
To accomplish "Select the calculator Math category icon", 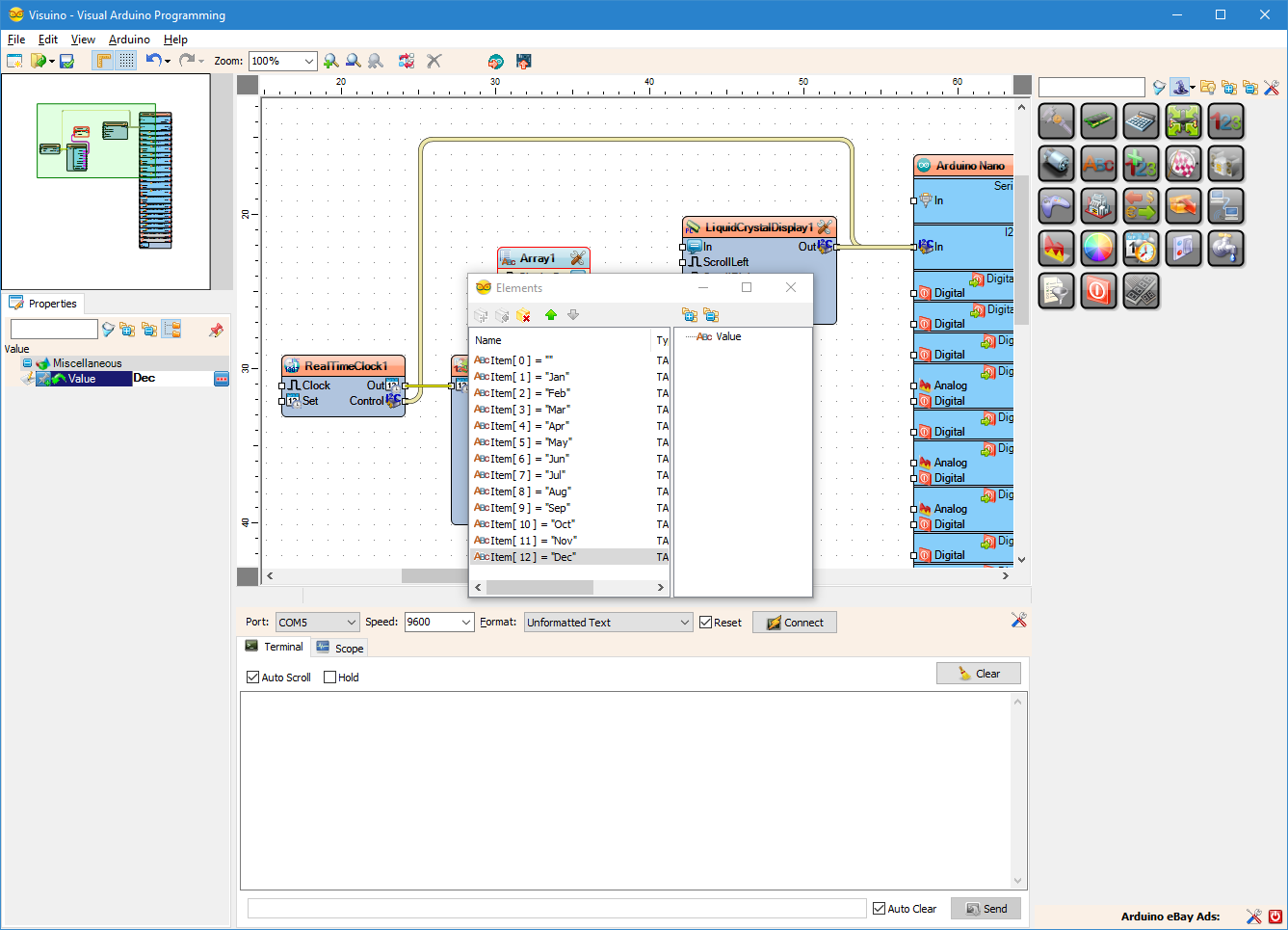I will pyautogui.click(x=1141, y=121).
